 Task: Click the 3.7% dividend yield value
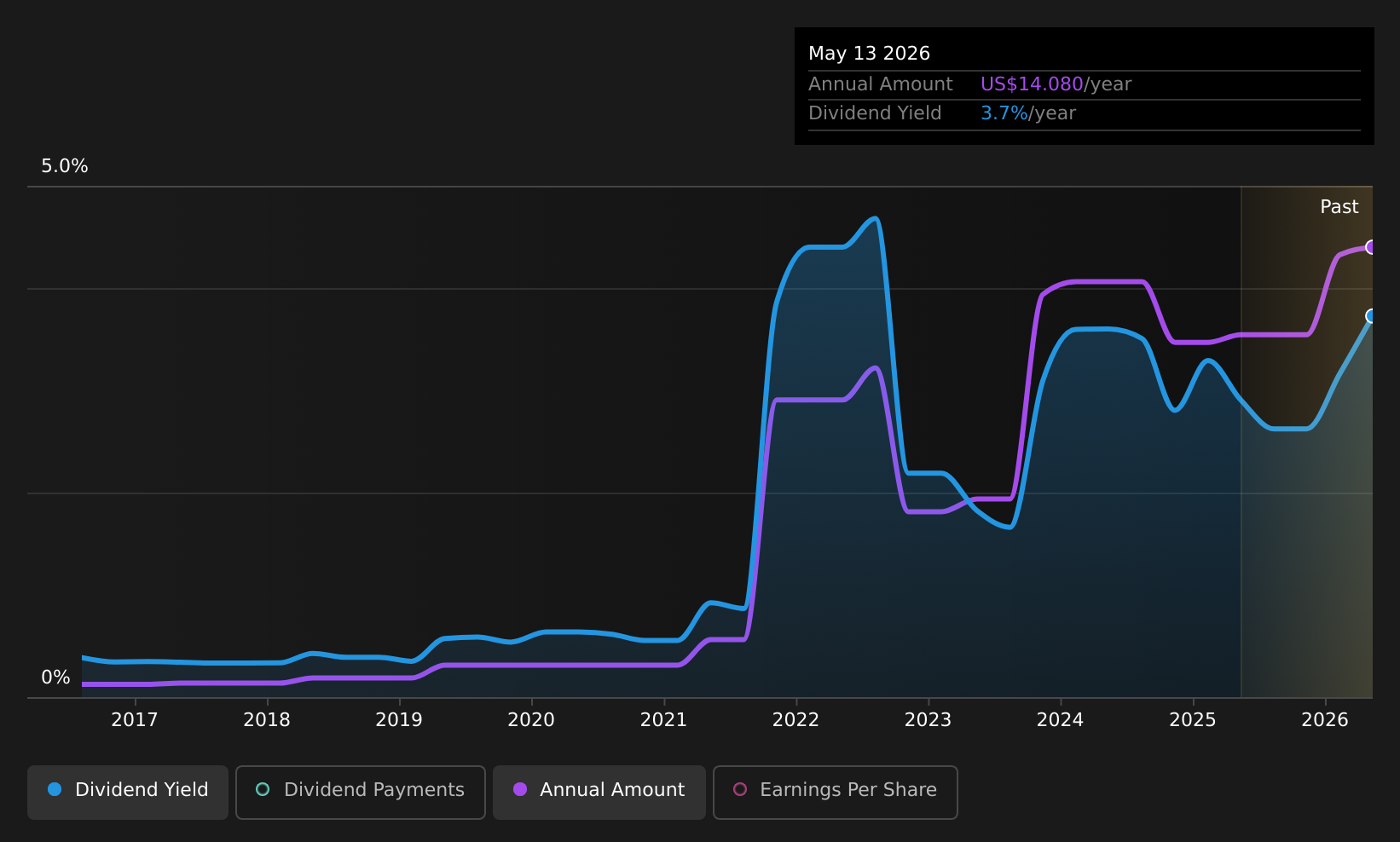(x=1004, y=113)
